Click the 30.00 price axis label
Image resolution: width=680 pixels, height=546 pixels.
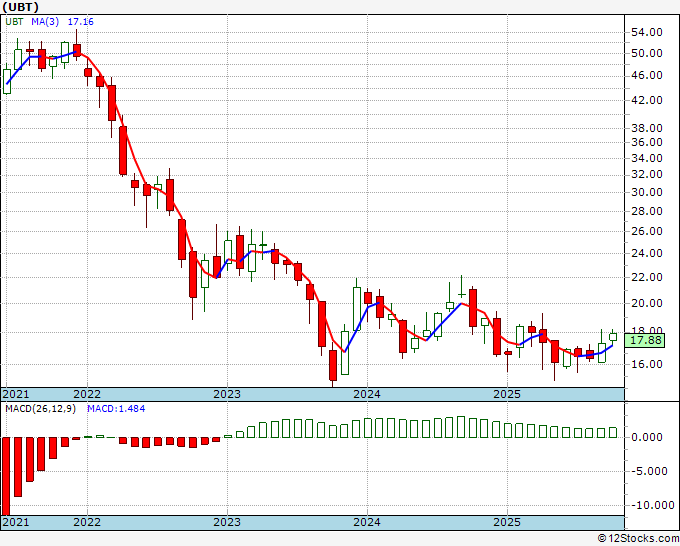[646, 192]
